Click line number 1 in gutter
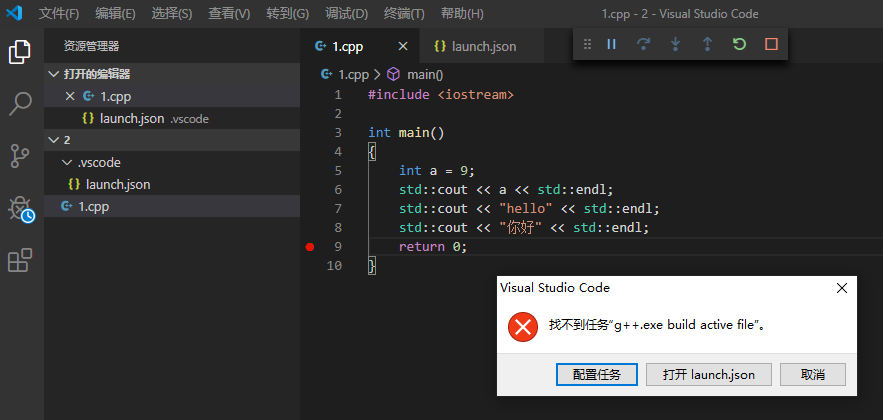 point(338,95)
